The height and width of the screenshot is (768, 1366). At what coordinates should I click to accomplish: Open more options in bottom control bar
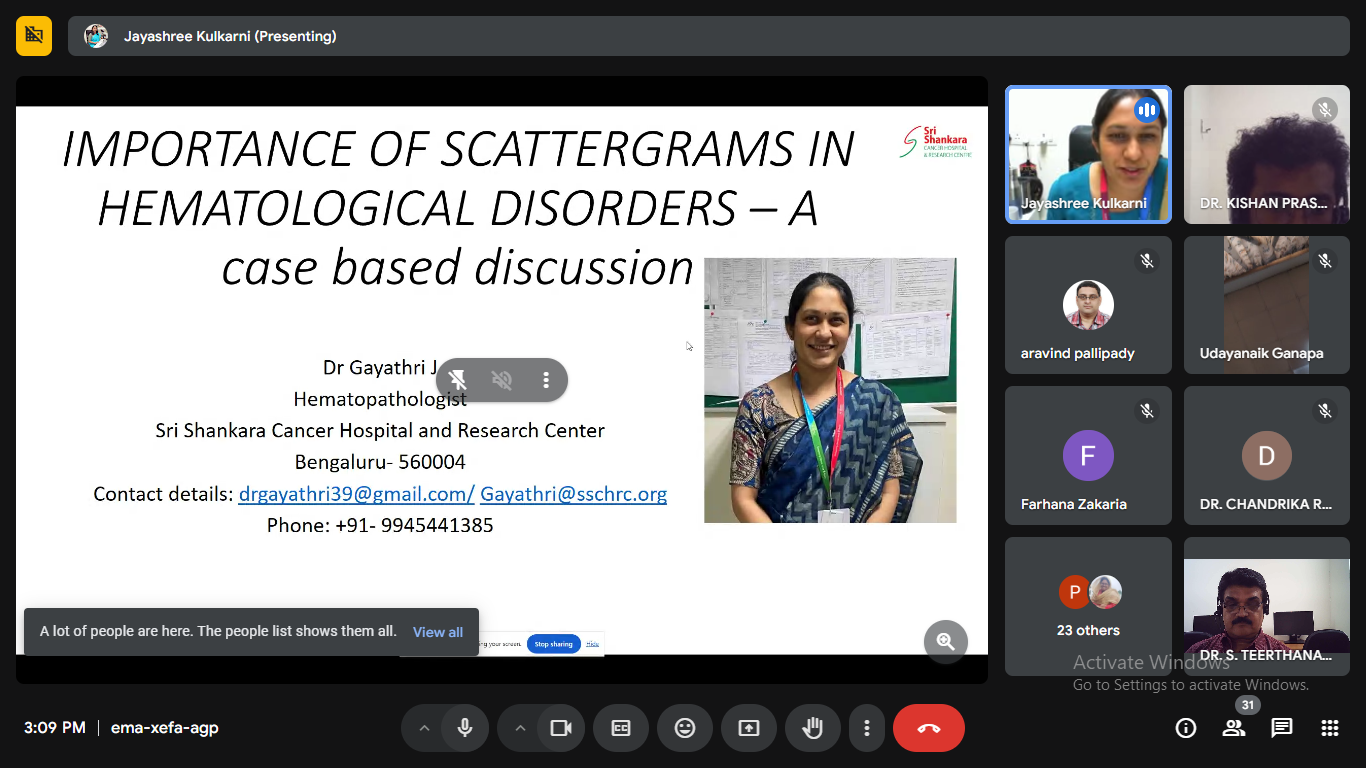pyautogui.click(x=867, y=728)
